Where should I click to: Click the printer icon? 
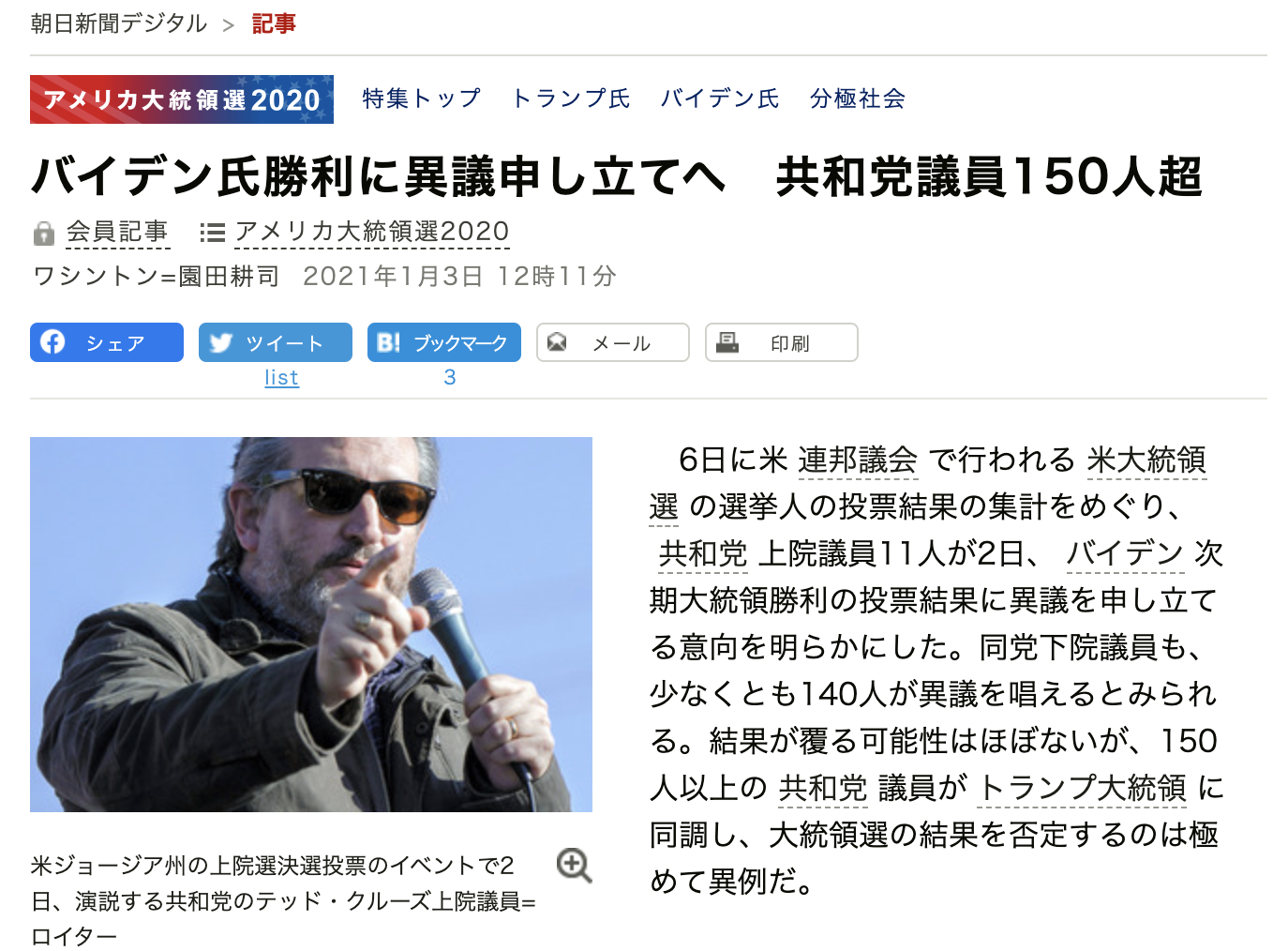click(x=726, y=342)
